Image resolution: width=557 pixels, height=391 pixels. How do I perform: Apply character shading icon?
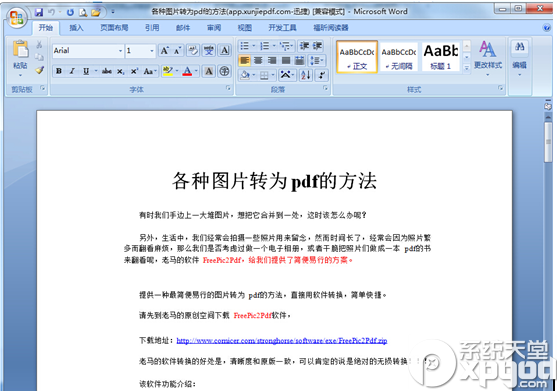(x=209, y=71)
